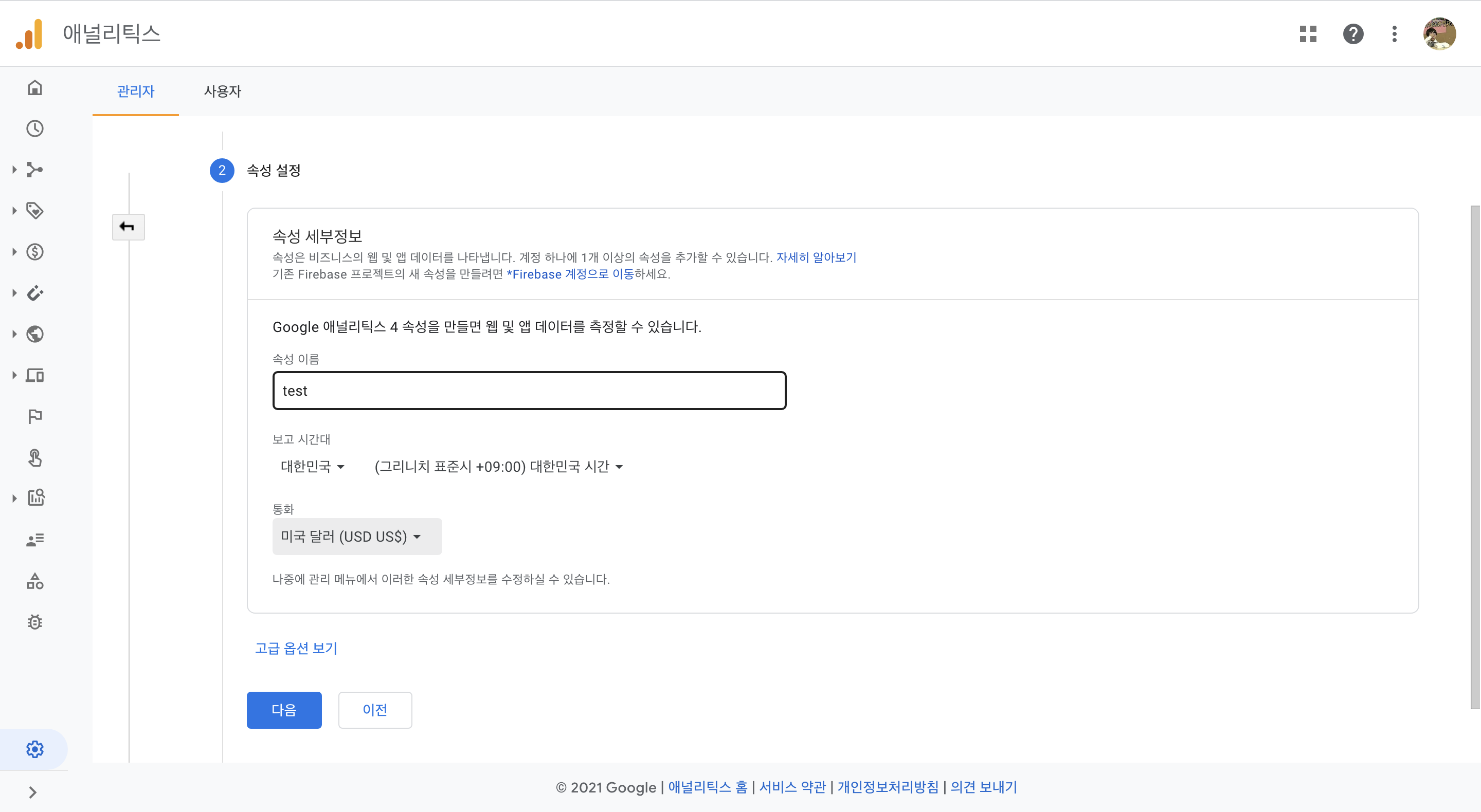Image resolution: width=1481 pixels, height=812 pixels.
Task: Click the Admin gear icon
Action: (x=34, y=749)
